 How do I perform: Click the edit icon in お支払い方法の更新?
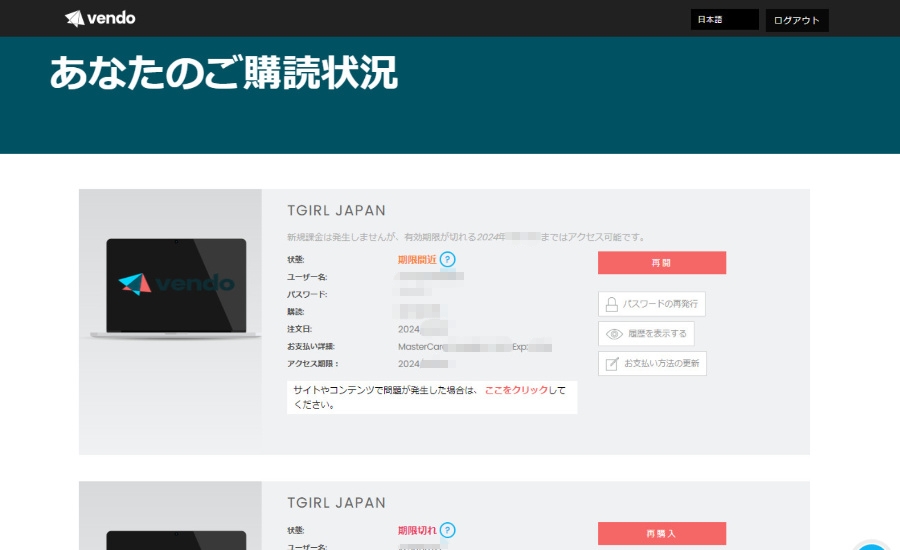[612, 363]
